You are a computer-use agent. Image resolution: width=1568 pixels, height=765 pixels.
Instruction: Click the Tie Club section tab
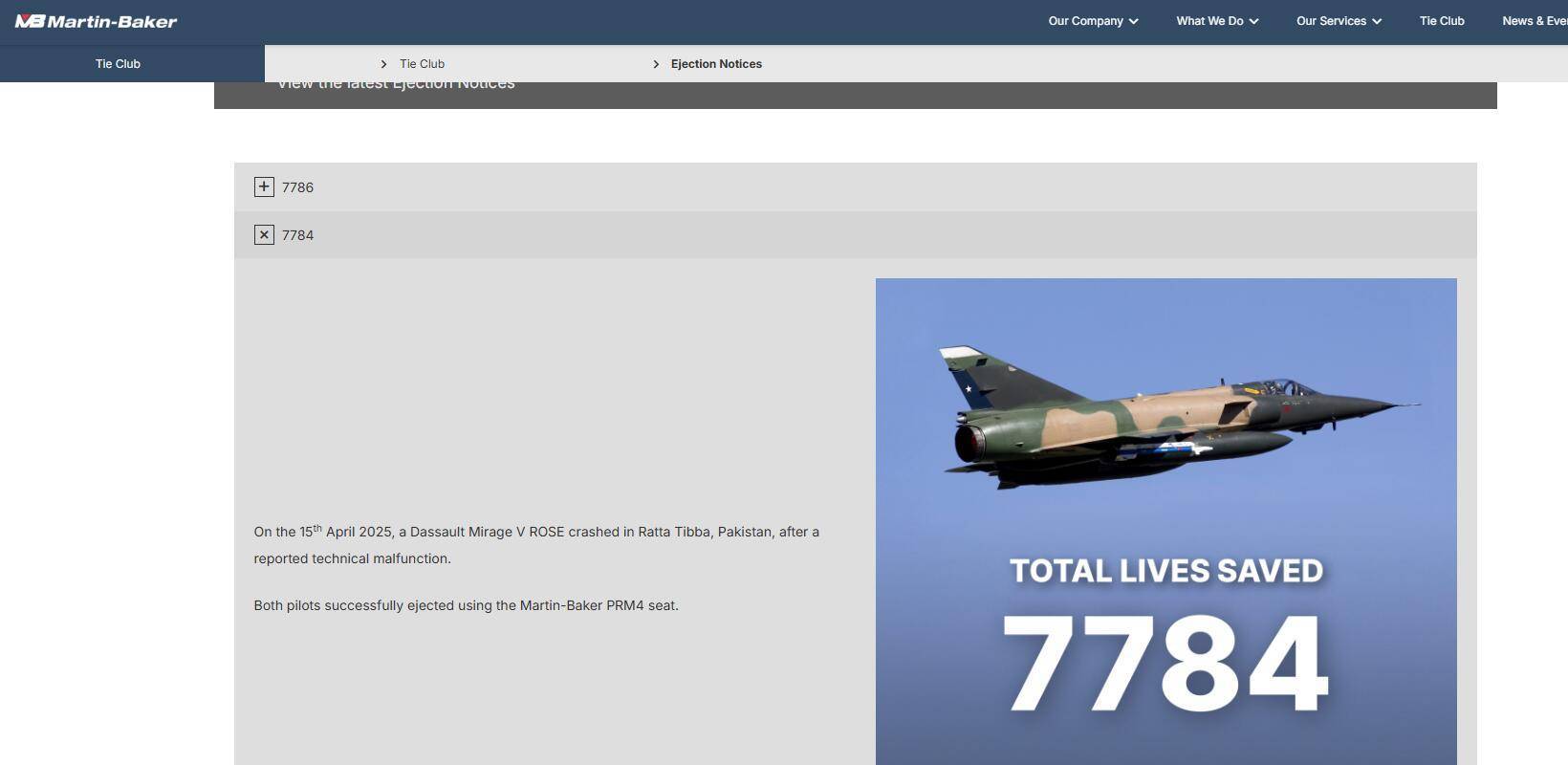[x=118, y=64]
